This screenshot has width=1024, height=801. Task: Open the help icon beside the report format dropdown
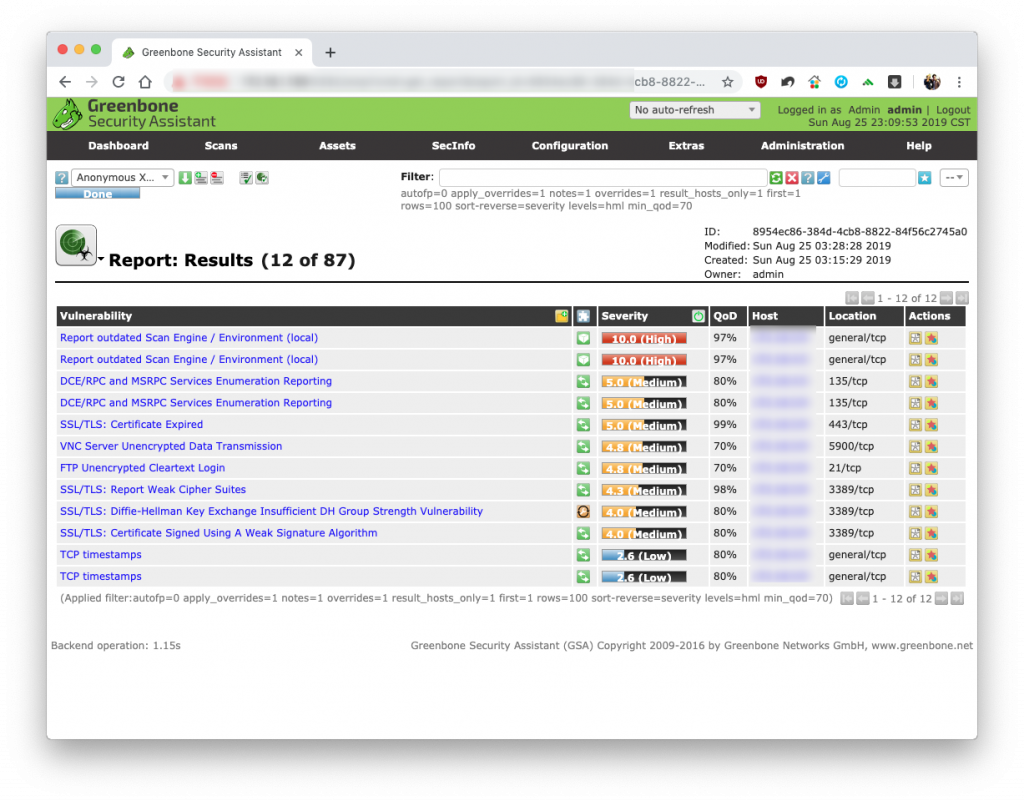(61, 178)
